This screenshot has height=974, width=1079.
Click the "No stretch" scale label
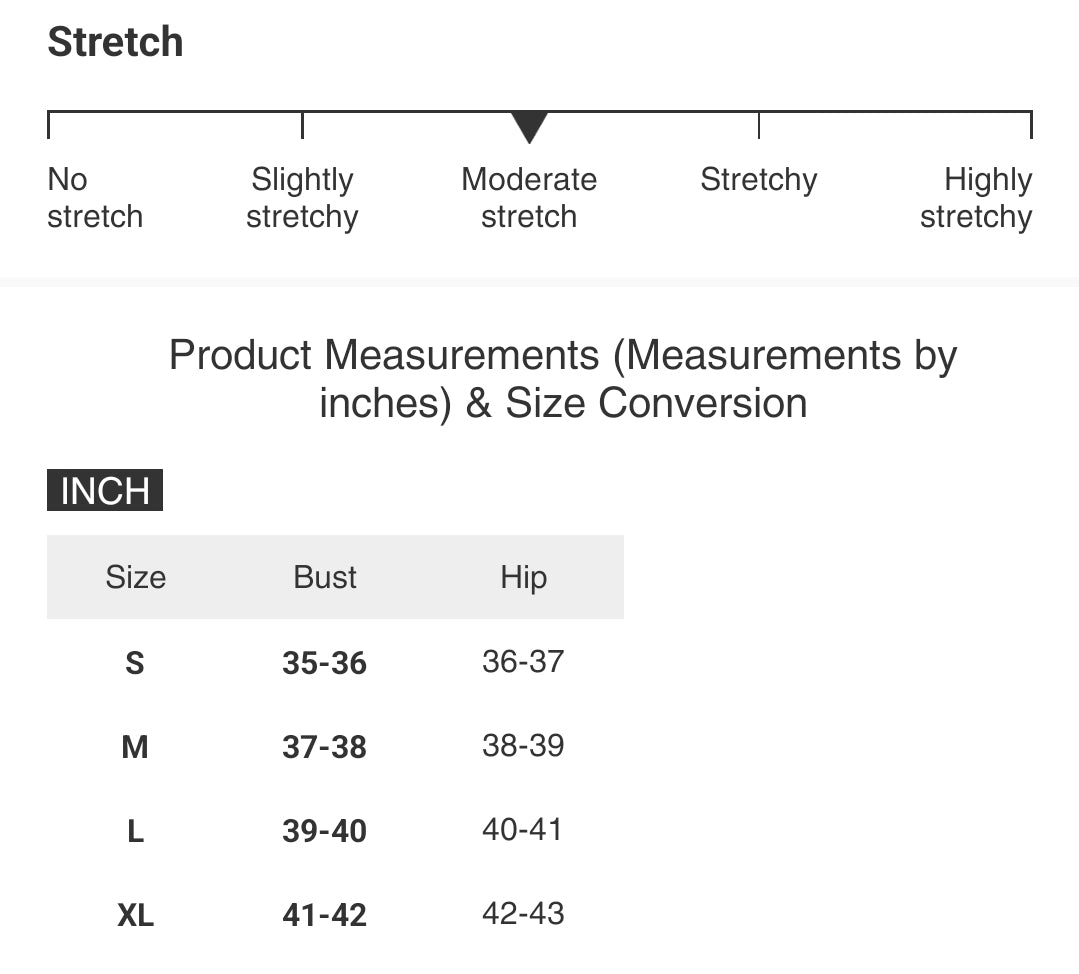(94, 198)
